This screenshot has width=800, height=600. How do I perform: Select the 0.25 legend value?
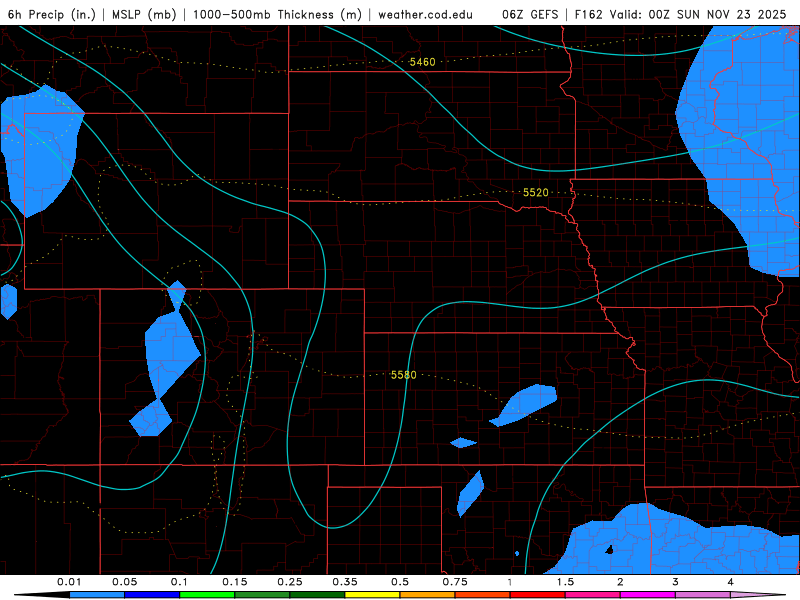290,582
